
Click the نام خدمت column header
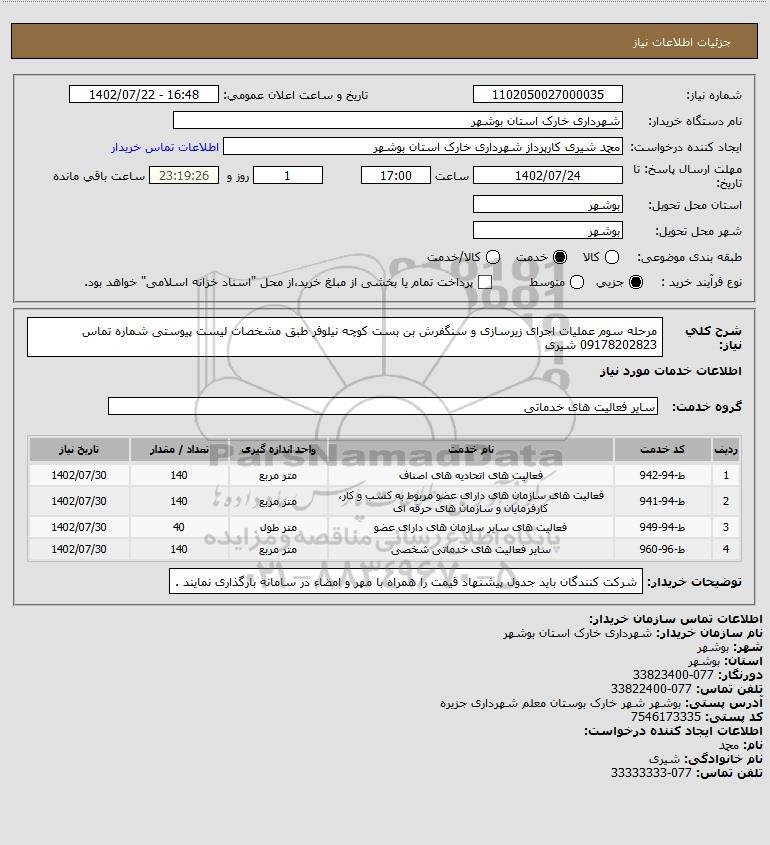tap(471, 449)
